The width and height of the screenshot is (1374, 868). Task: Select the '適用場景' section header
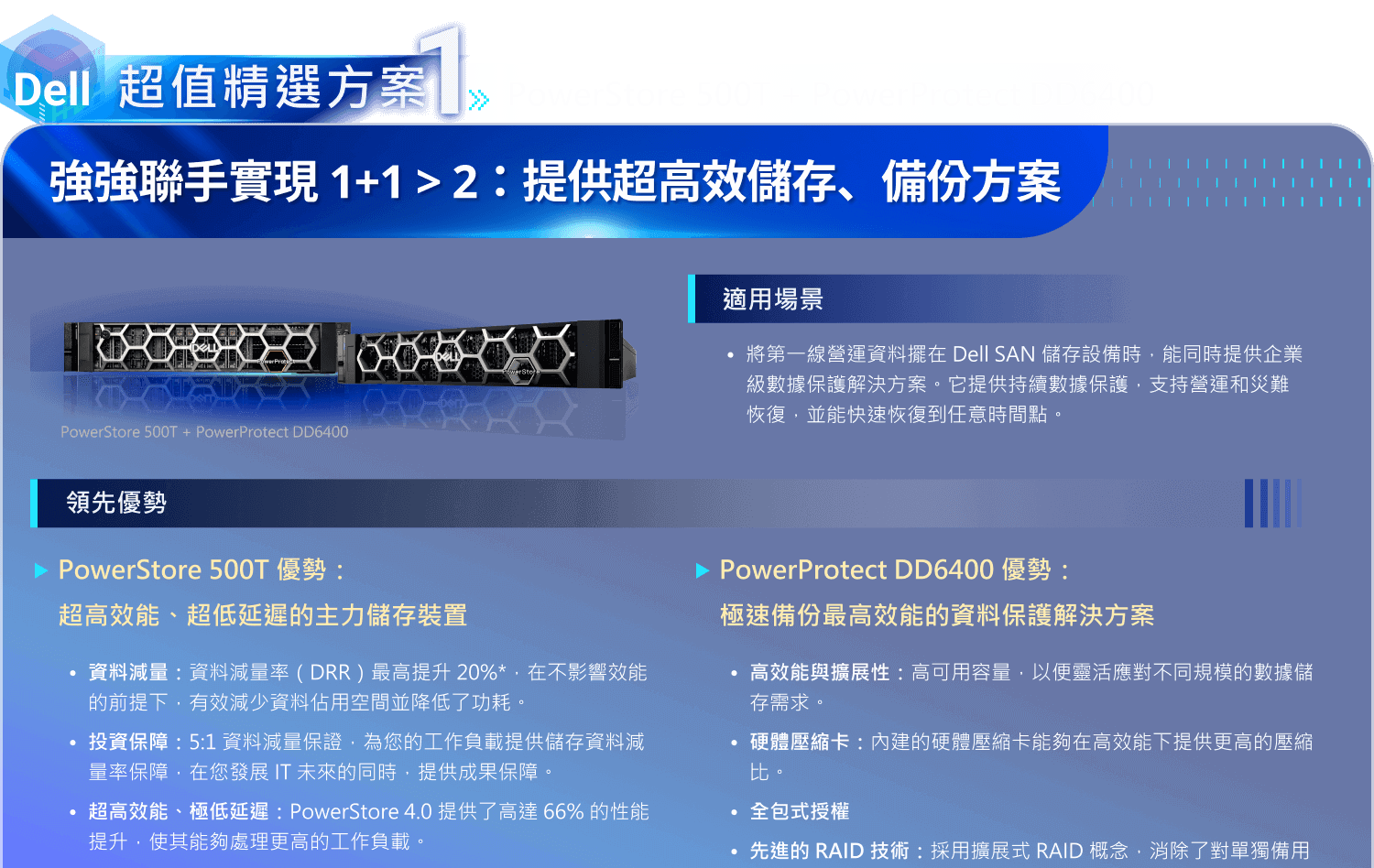coord(773,299)
